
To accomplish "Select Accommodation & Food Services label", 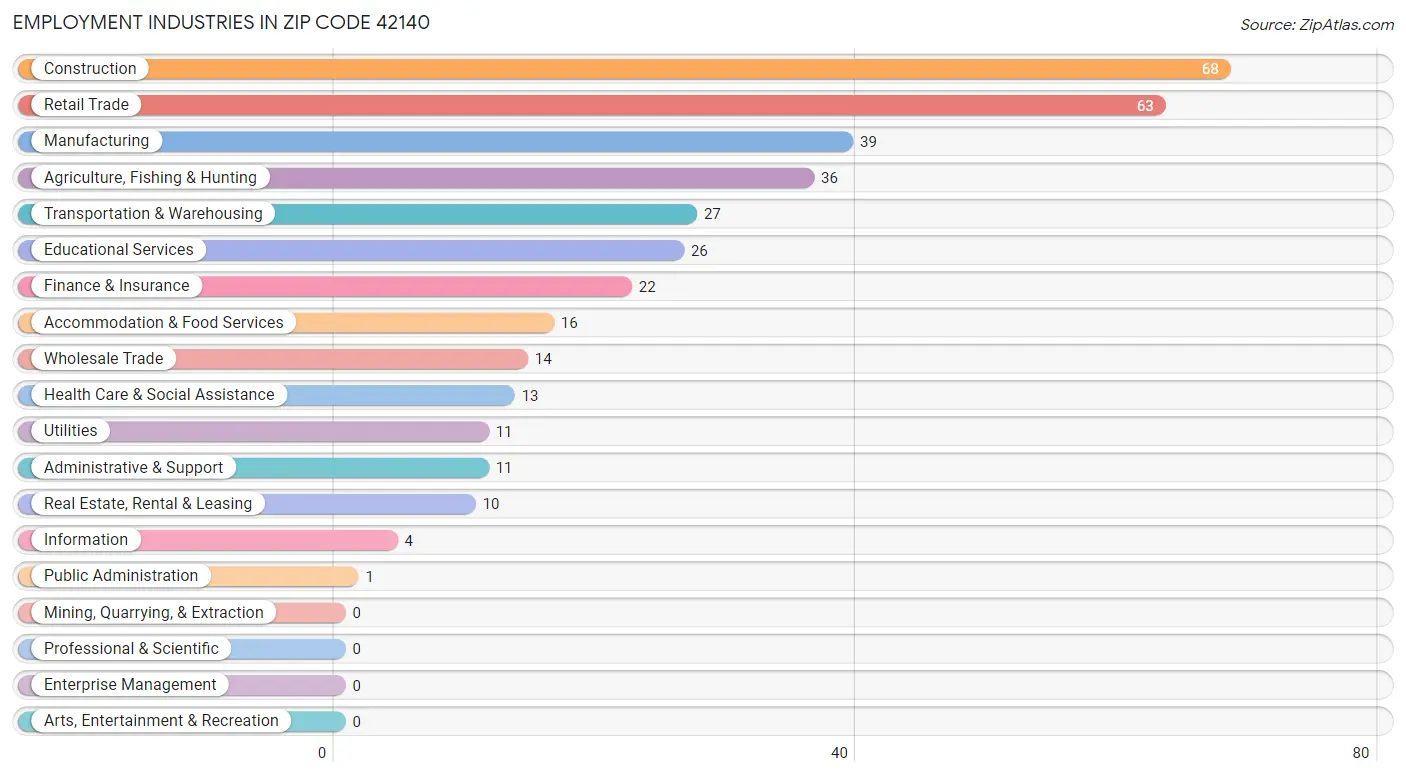I will 164,322.
